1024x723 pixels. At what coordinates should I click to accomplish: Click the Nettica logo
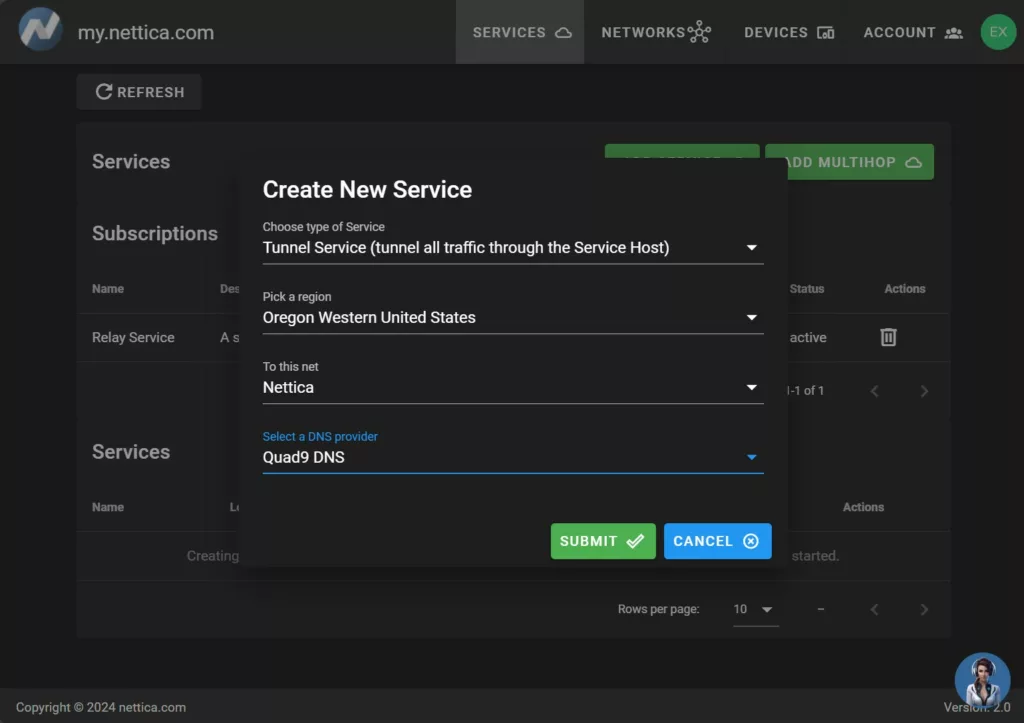38,30
